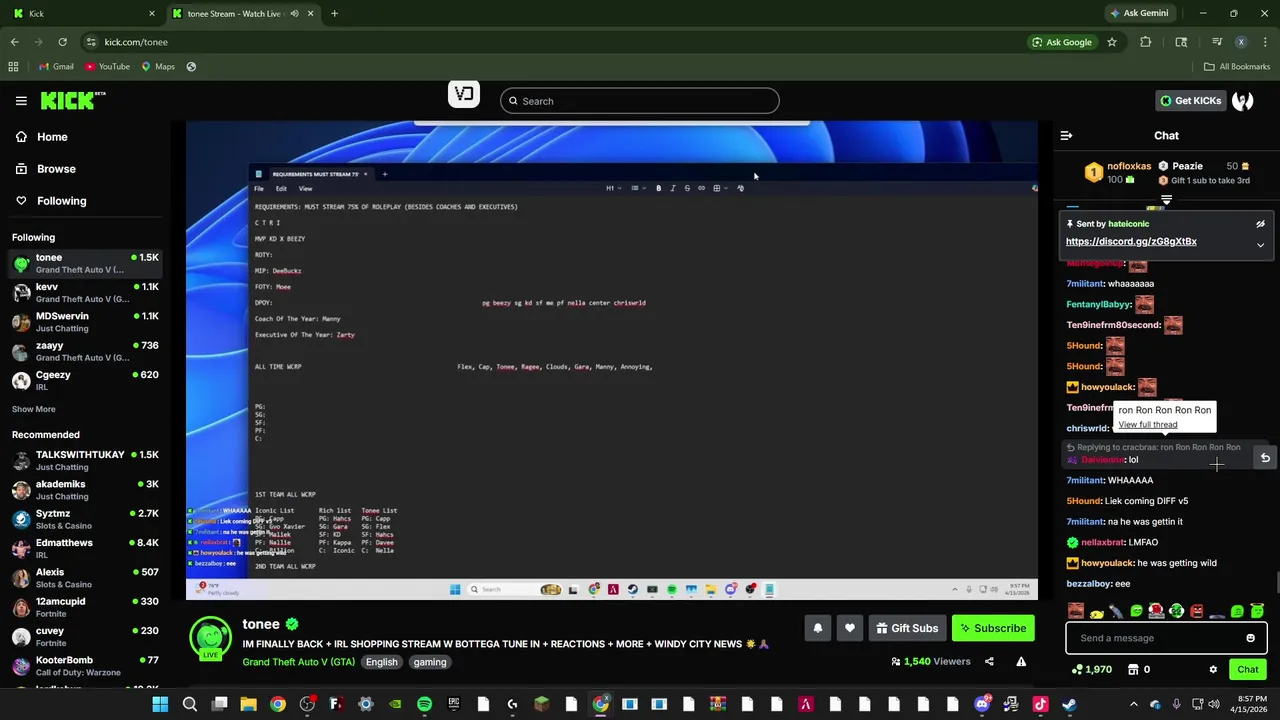Viewport: 1280px width, 720px height.
Task: Open Steam from the taskbar
Action: (1069, 704)
